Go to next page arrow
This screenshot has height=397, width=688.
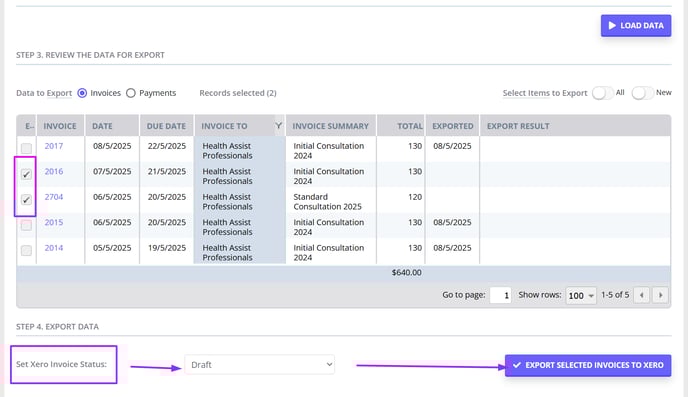tap(660, 295)
